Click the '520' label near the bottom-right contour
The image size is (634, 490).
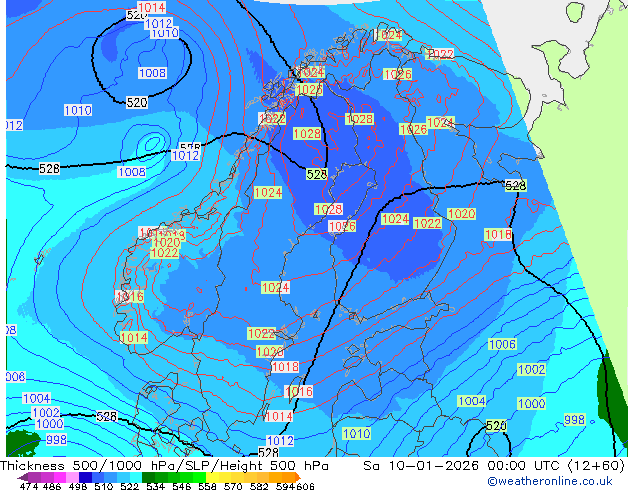point(496,426)
